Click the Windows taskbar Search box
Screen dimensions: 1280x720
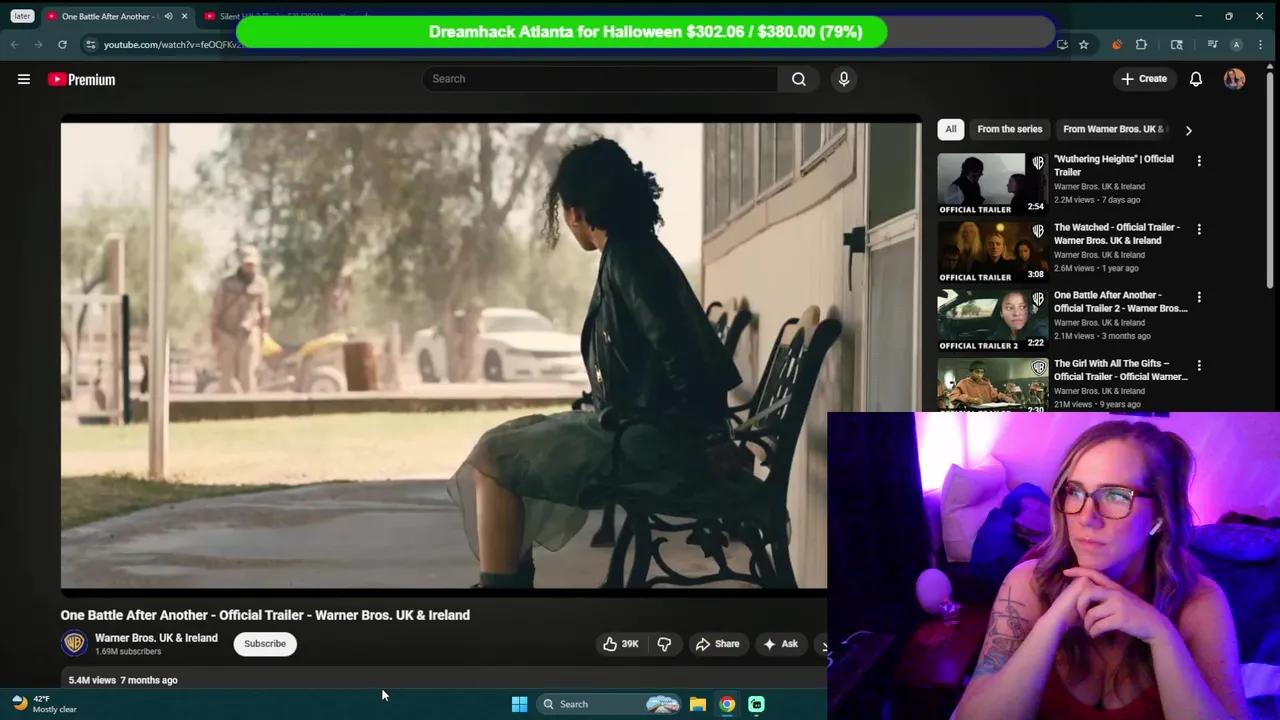[x=610, y=704]
